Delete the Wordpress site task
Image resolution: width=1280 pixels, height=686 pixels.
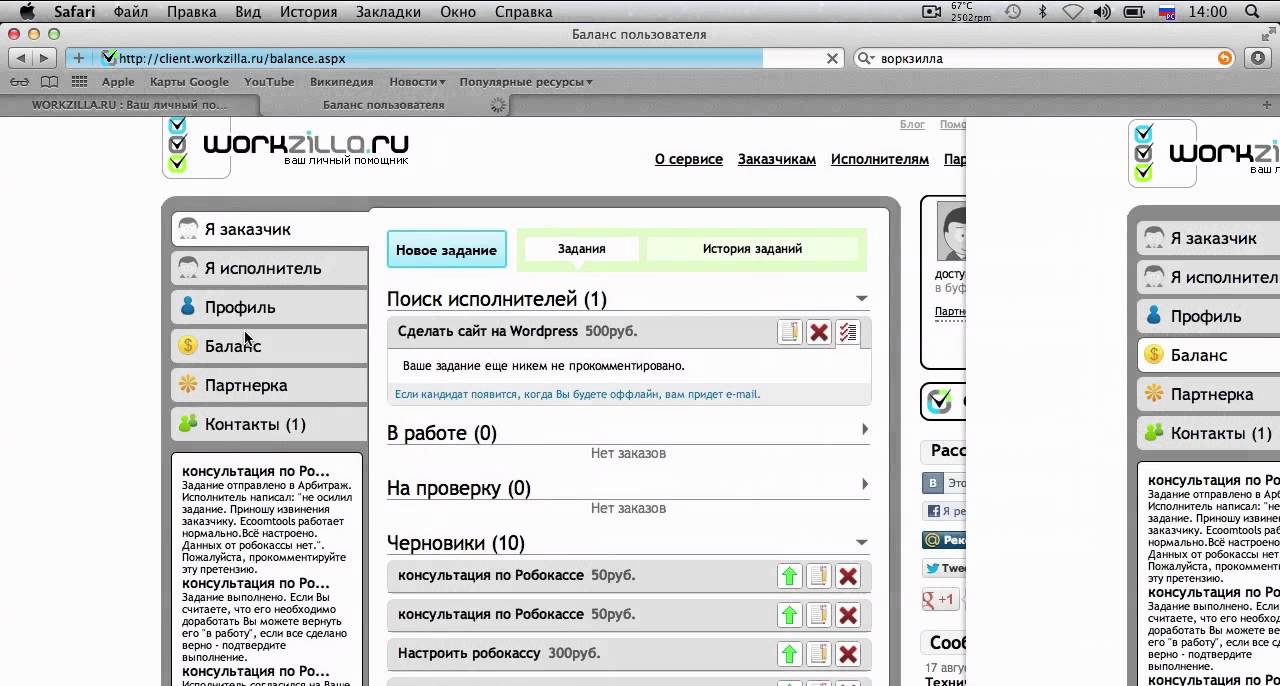(x=819, y=332)
